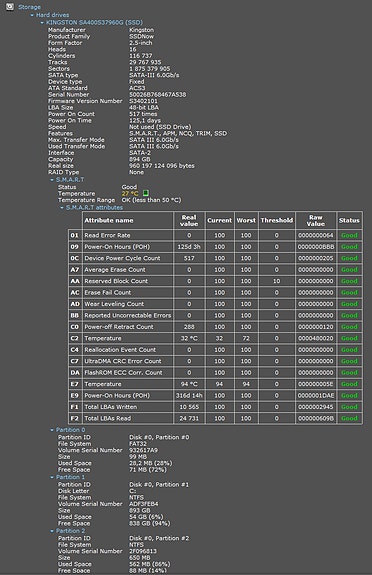Click the Good status for Total LBAs Read
Viewport: 372px width, 575px height.
(349, 418)
